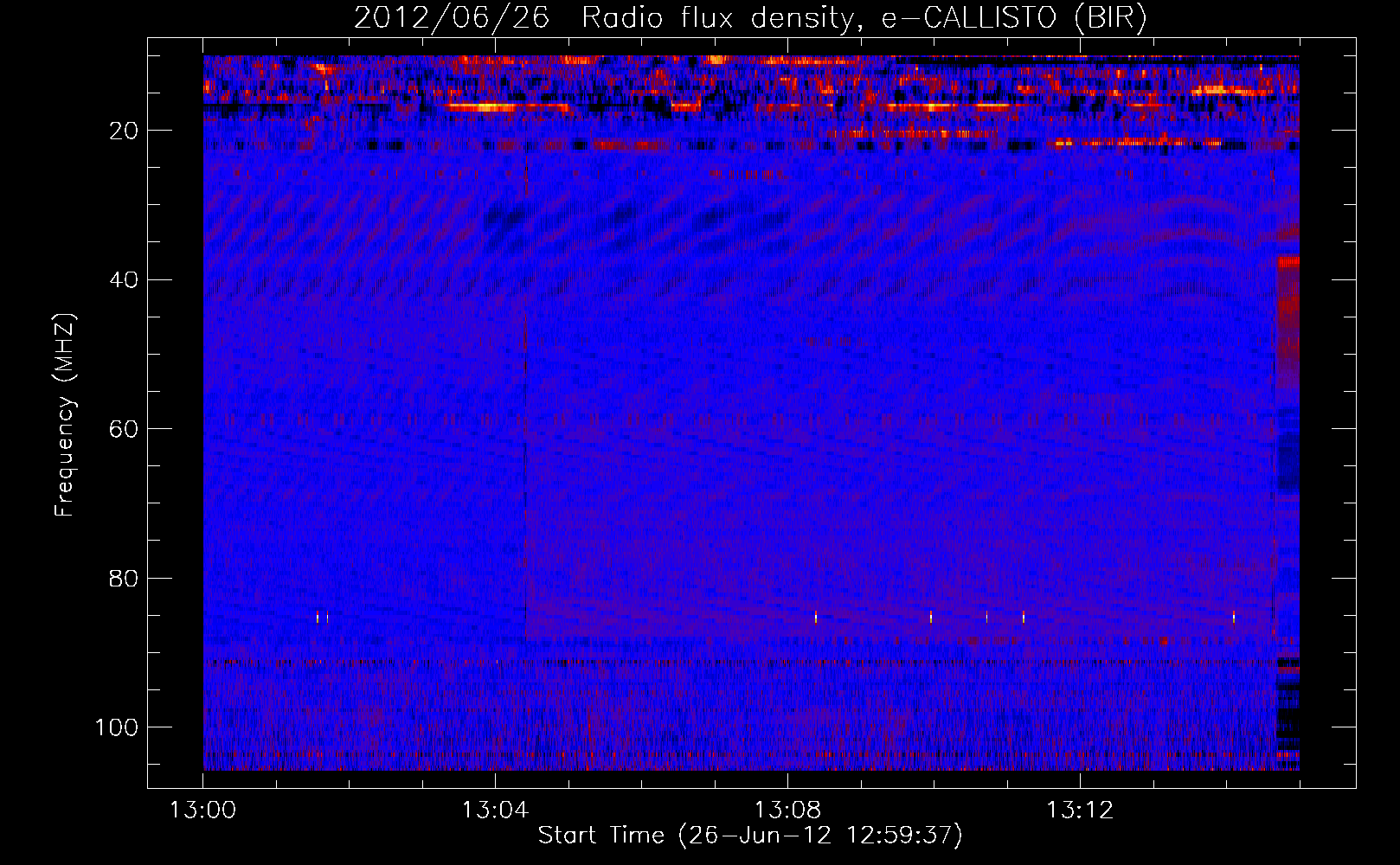Click the "100" frequency tick label
1400x865 pixels.
tap(117, 727)
